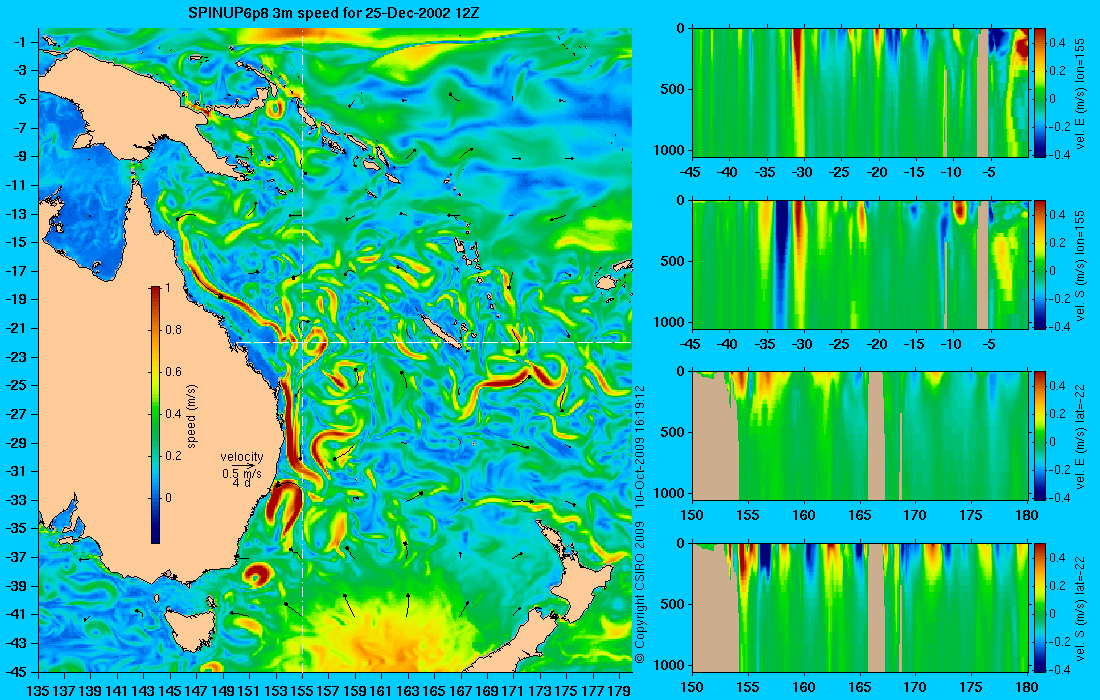
Task: Click the "© Copyright CSIRO 2009" vertical text
Action: (639, 591)
